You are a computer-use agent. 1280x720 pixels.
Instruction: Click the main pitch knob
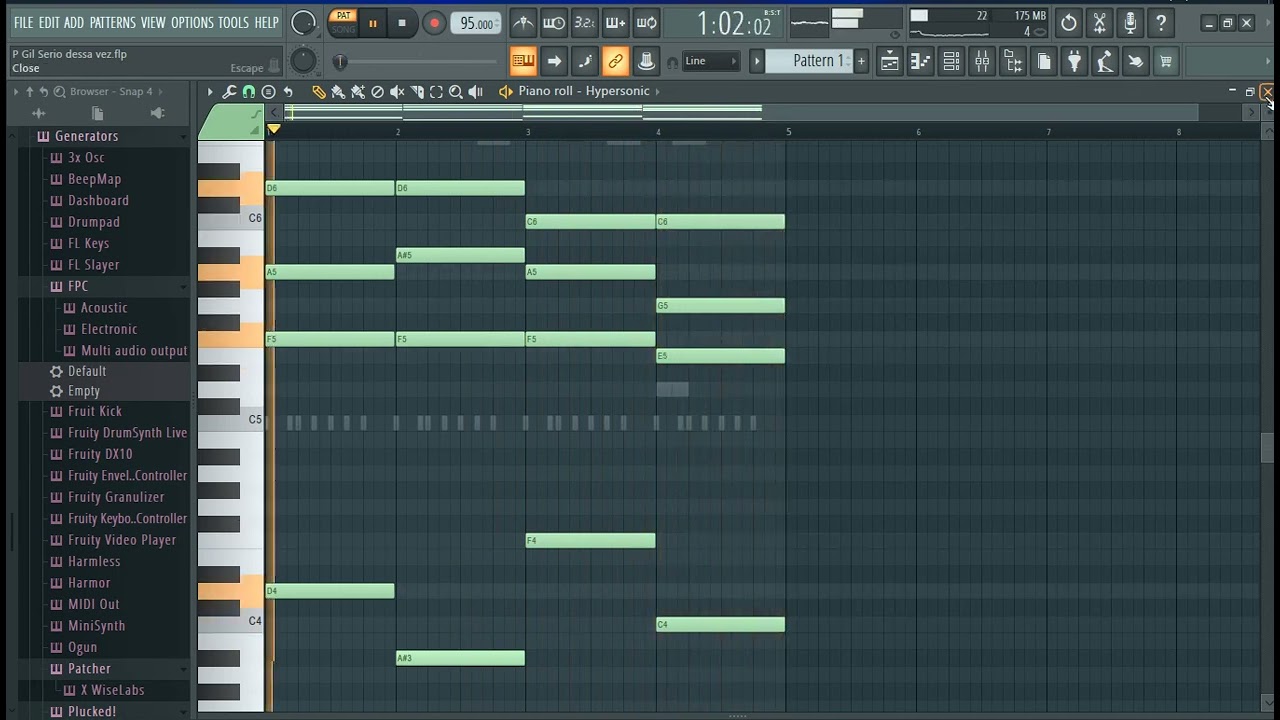point(303,62)
